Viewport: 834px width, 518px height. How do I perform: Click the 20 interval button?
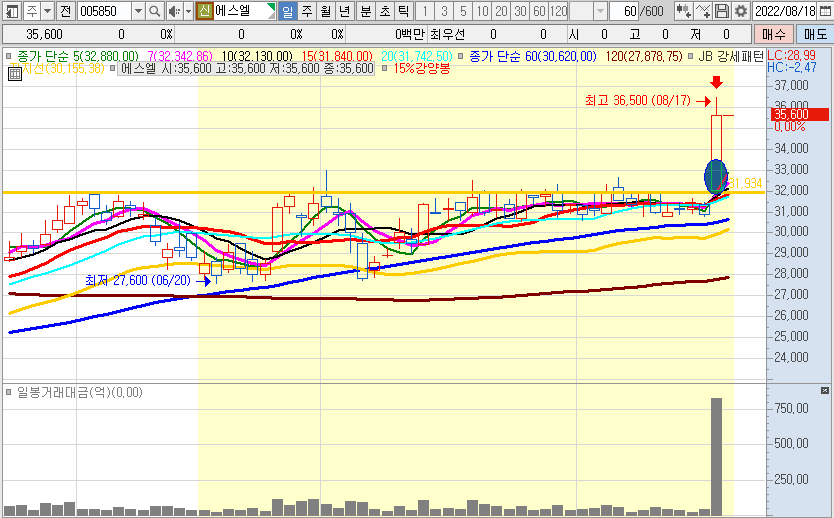(501, 11)
